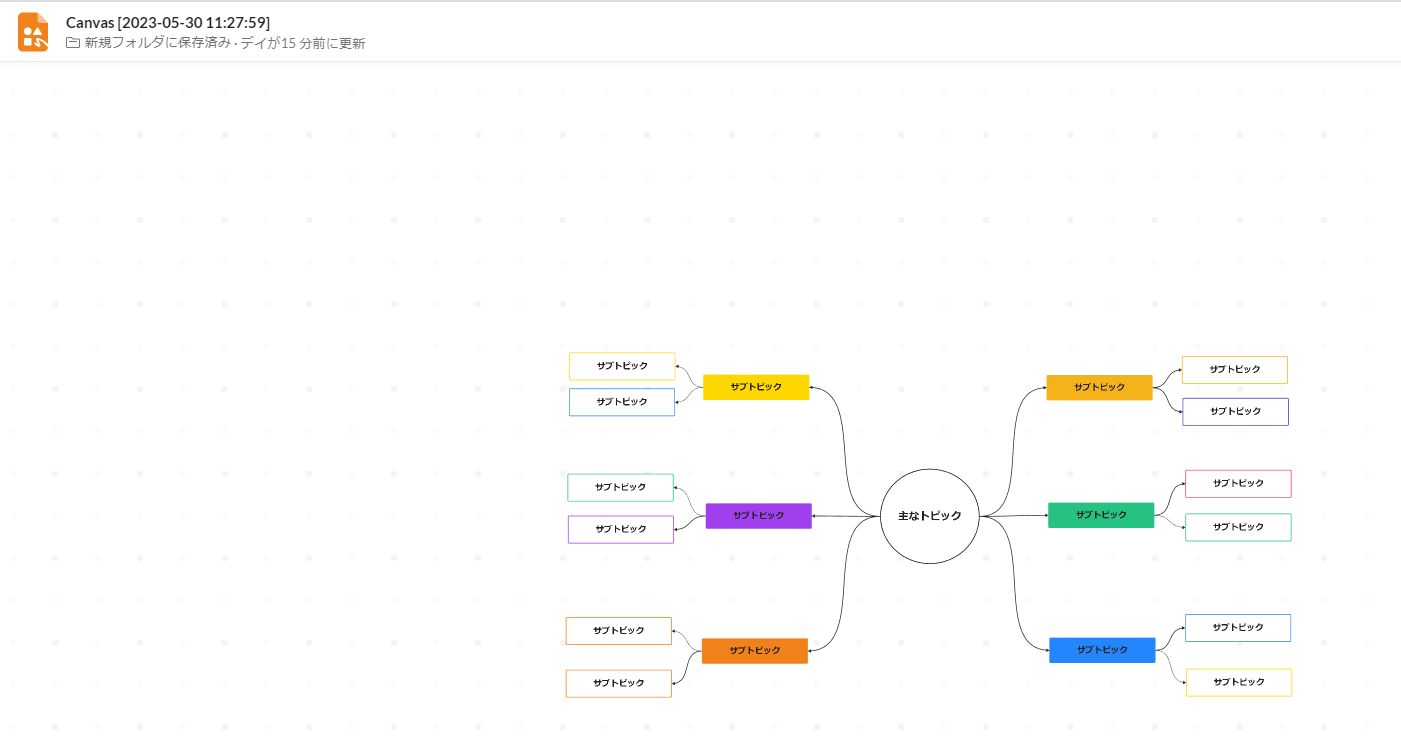Viewport: 1401px width, 738px height.
Task: Select the green filled サブトピック node
Action: (x=1101, y=515)
